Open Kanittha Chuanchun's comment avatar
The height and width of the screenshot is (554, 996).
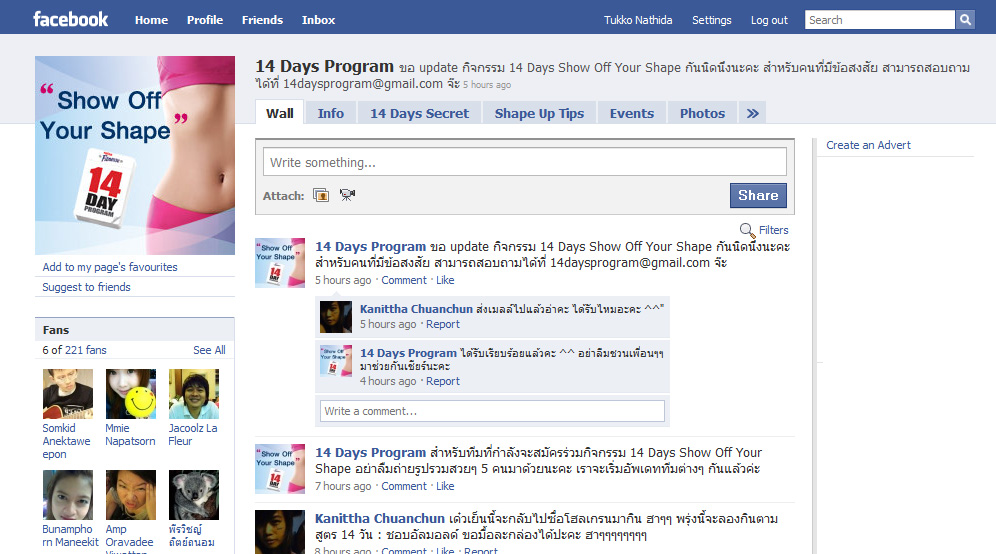(x=336, y=317)
